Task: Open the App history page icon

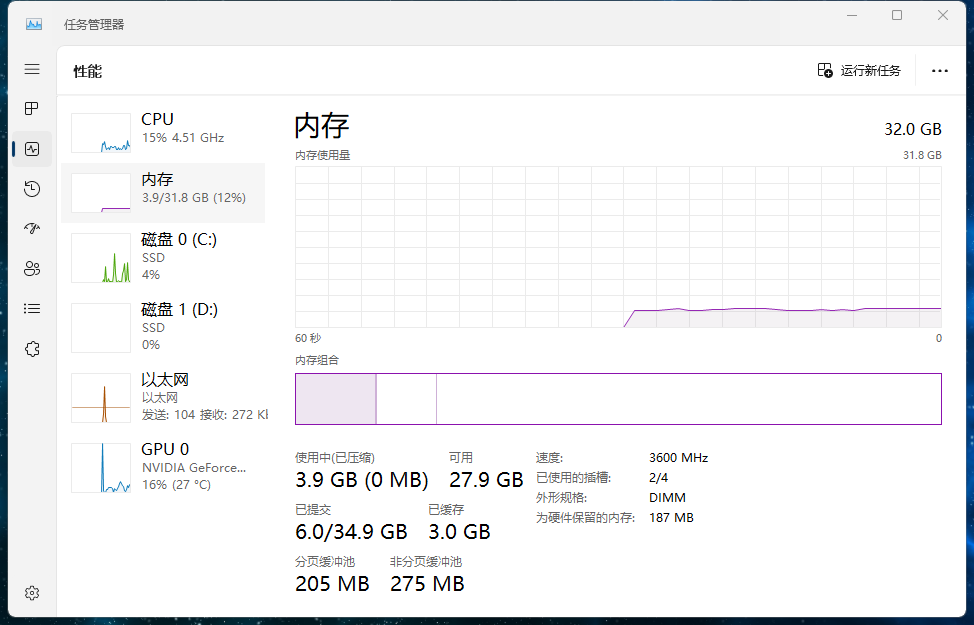Action: [x=32, y=189]
